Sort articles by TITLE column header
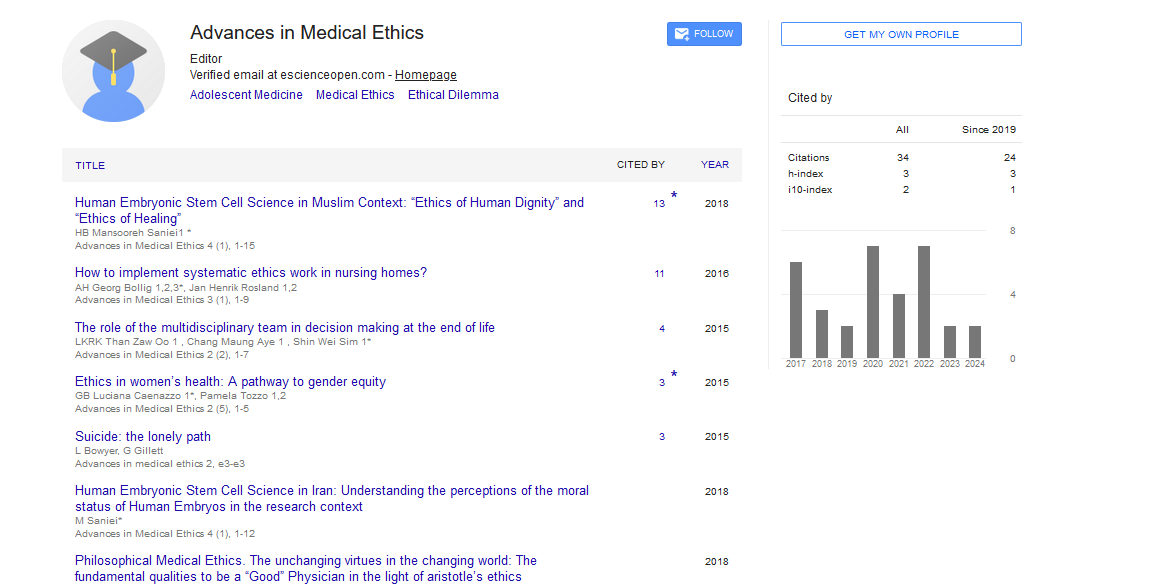This screenshot has height=586, width=1155. click(90, 165)
